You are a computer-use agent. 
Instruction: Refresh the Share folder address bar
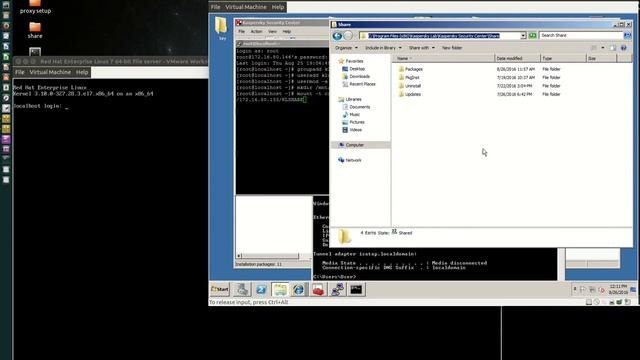(532, 36)
